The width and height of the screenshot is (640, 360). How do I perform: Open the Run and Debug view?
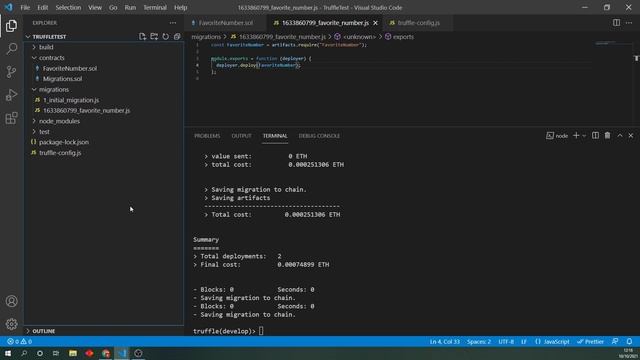[11, 95]
